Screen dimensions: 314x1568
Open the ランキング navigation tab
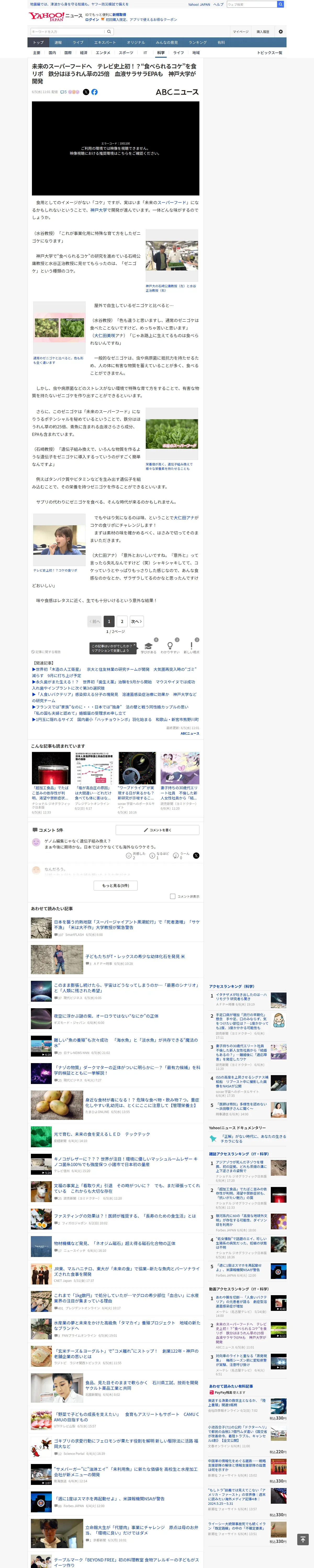(198, 43)
